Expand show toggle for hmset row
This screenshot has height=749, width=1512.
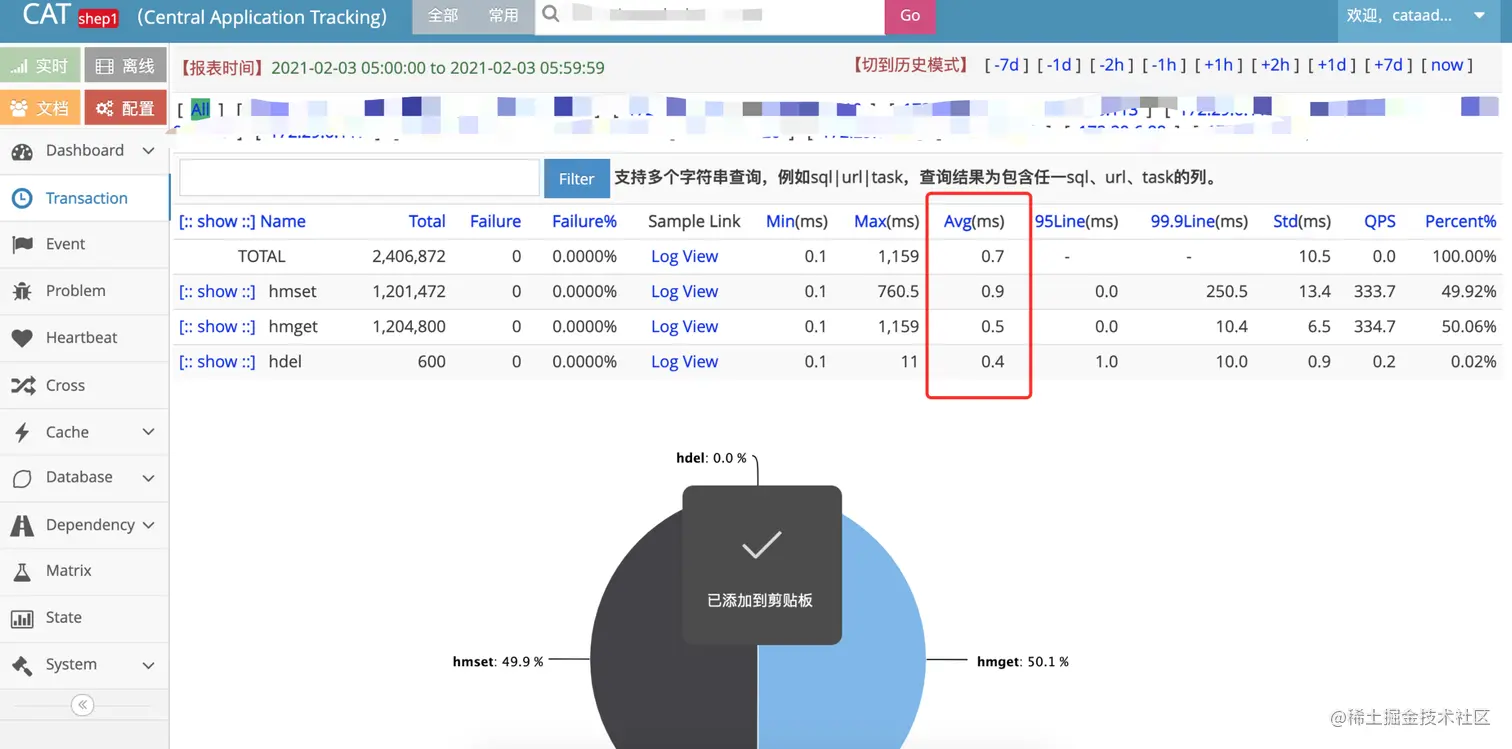click(x=217, y=292)
